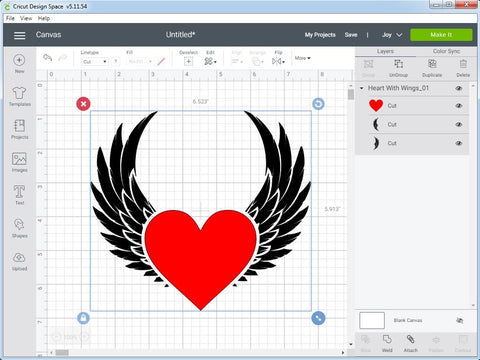Expand the More toolbar menu
This screenshot has width=480, height=360.
pos(302,58)
